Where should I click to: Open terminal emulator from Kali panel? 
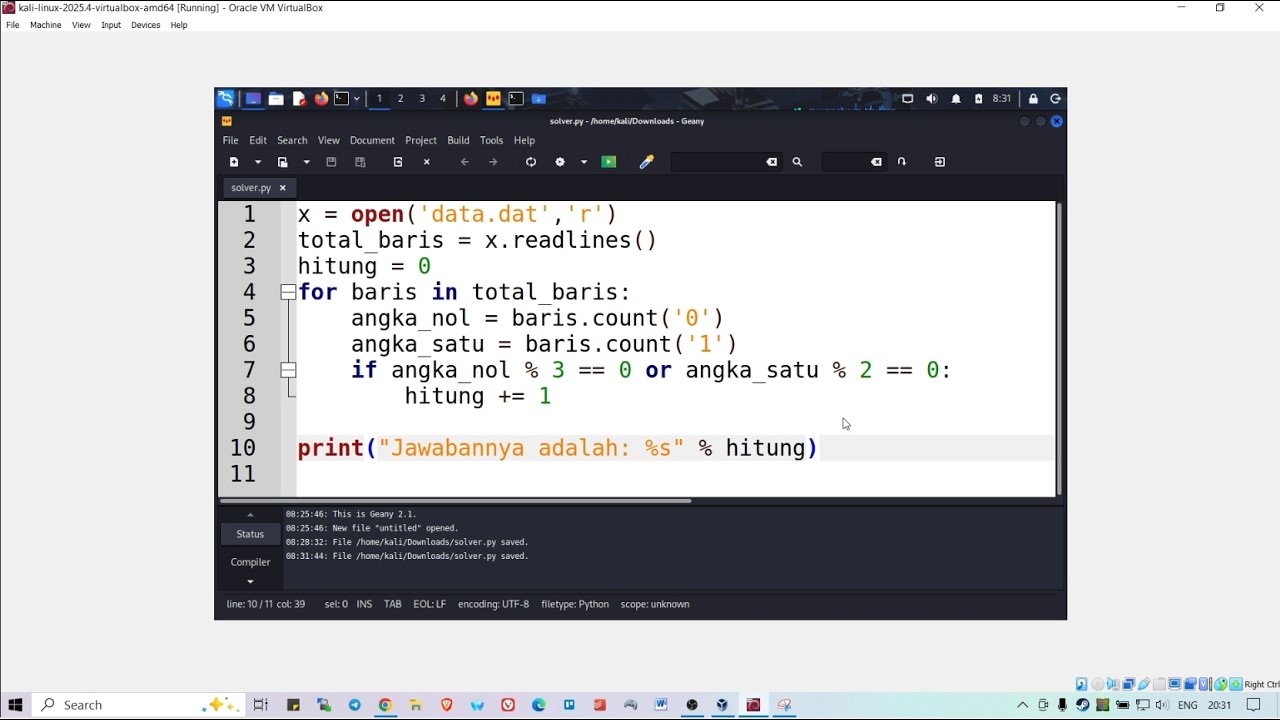coord(341,98)
